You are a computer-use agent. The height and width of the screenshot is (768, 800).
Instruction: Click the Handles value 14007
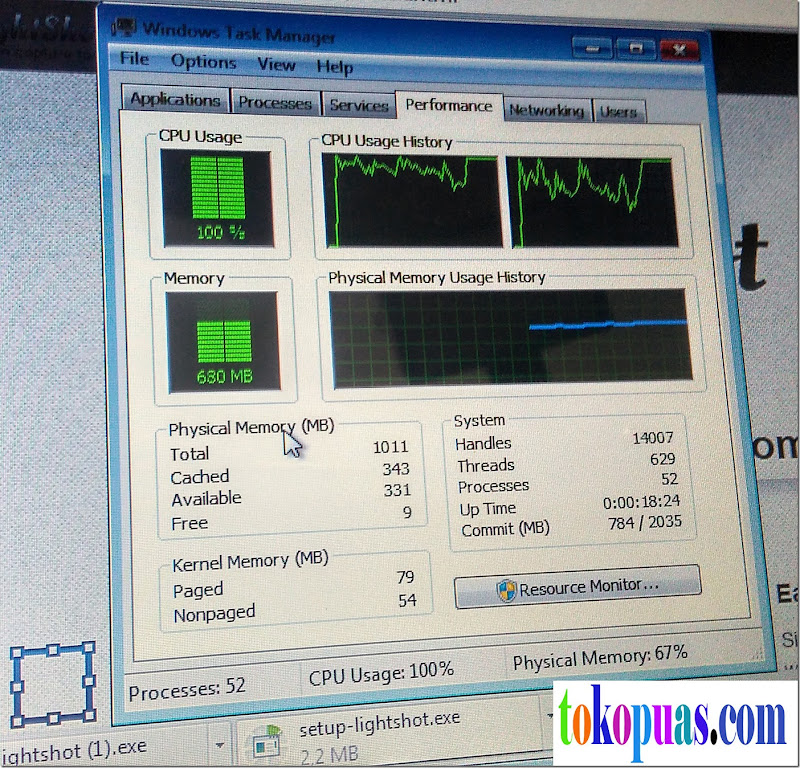click(653, 438)
